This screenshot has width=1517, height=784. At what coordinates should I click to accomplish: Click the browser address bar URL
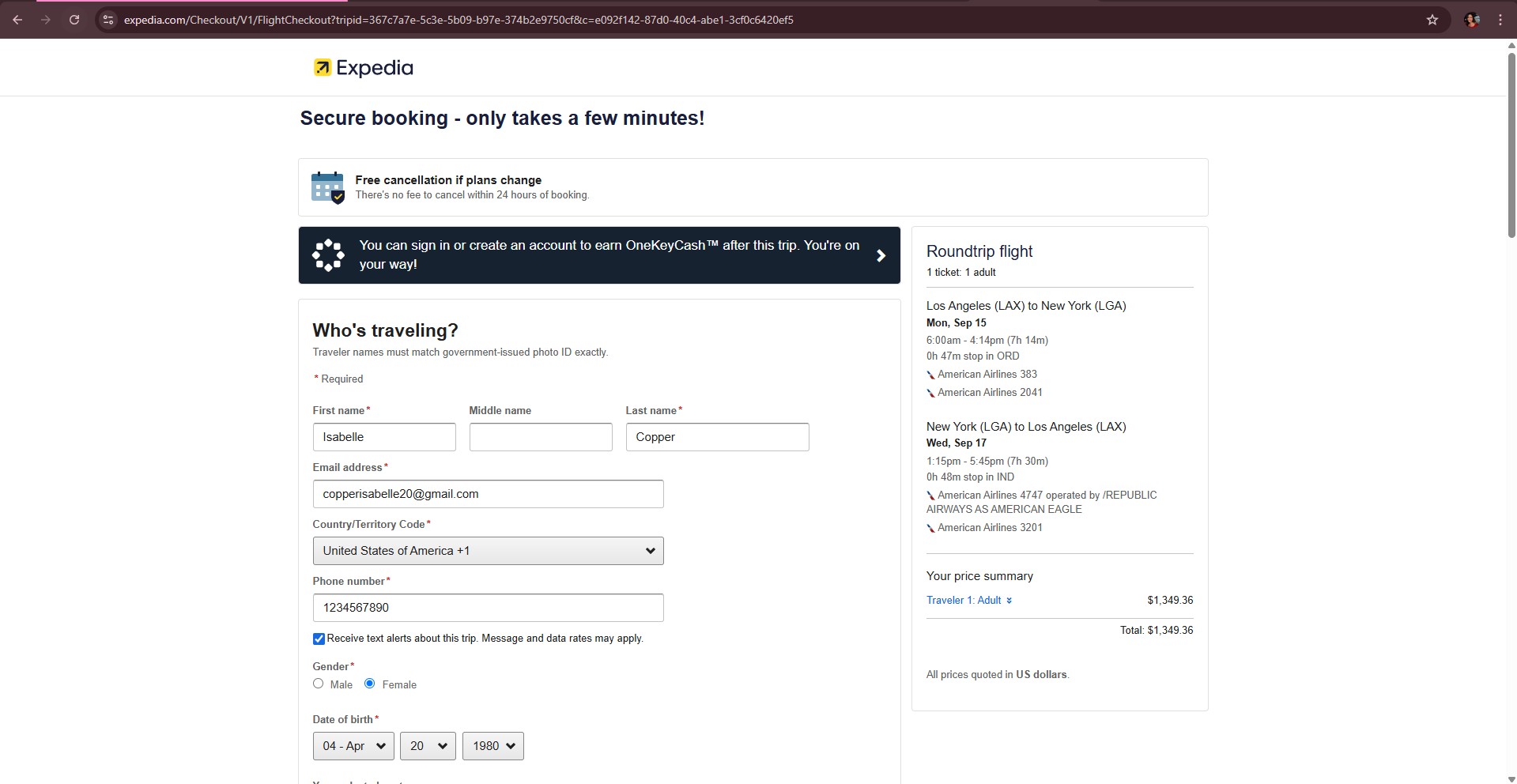click(x=458, y=20)
